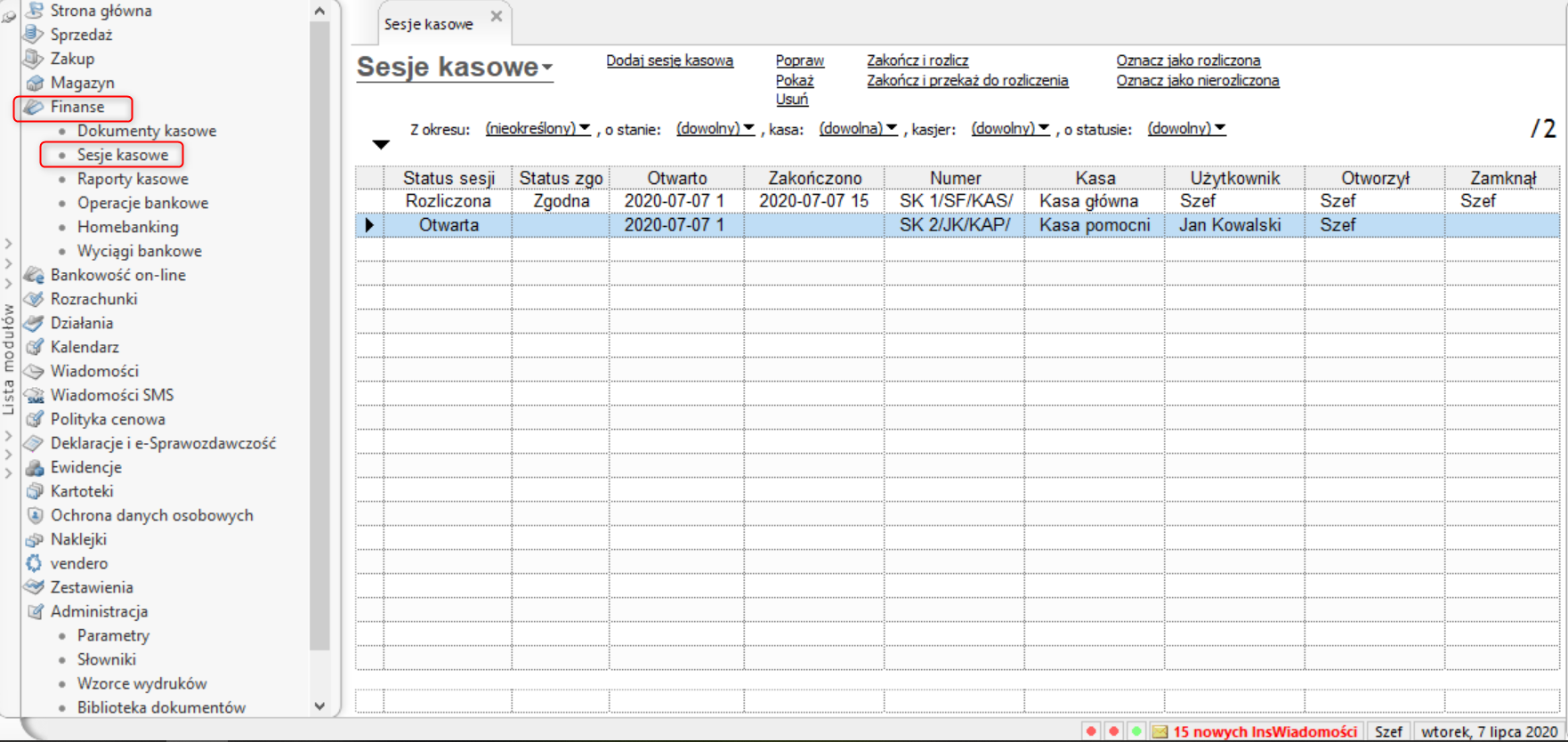Click Oznacz jako rozliczona link
Viewport: 1568px width, 742px height.
pos(1188,60)
